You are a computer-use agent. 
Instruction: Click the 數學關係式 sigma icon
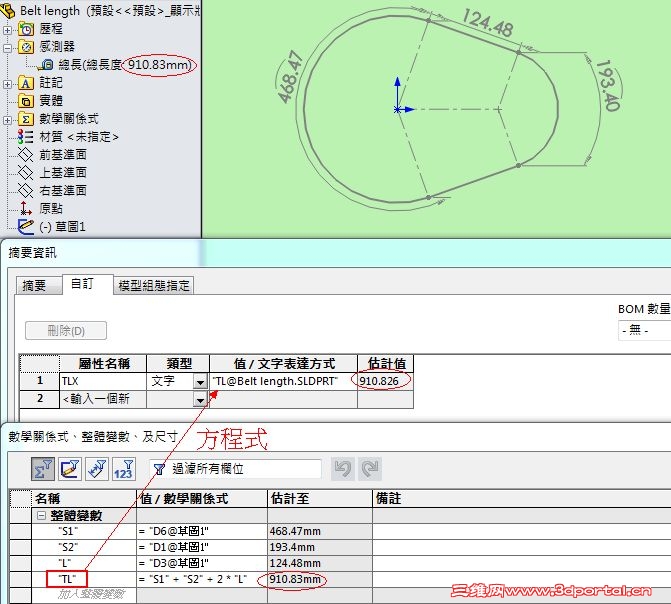[x=26, y=119]
